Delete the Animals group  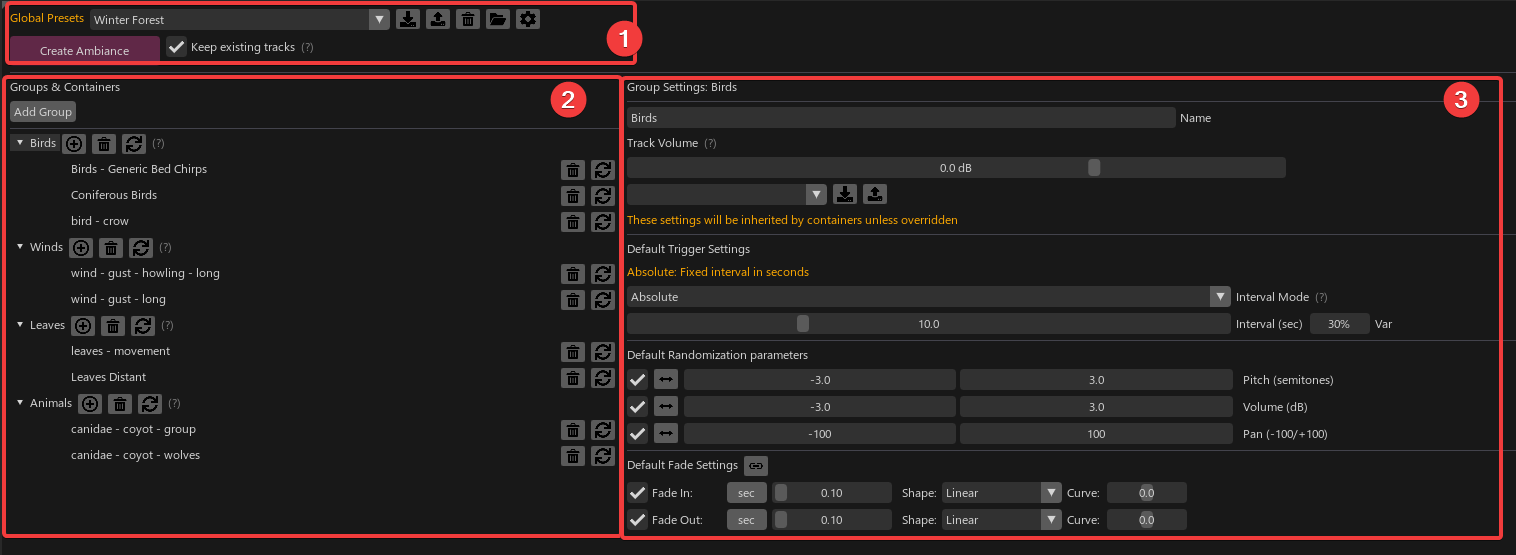(x=120, y=403)
